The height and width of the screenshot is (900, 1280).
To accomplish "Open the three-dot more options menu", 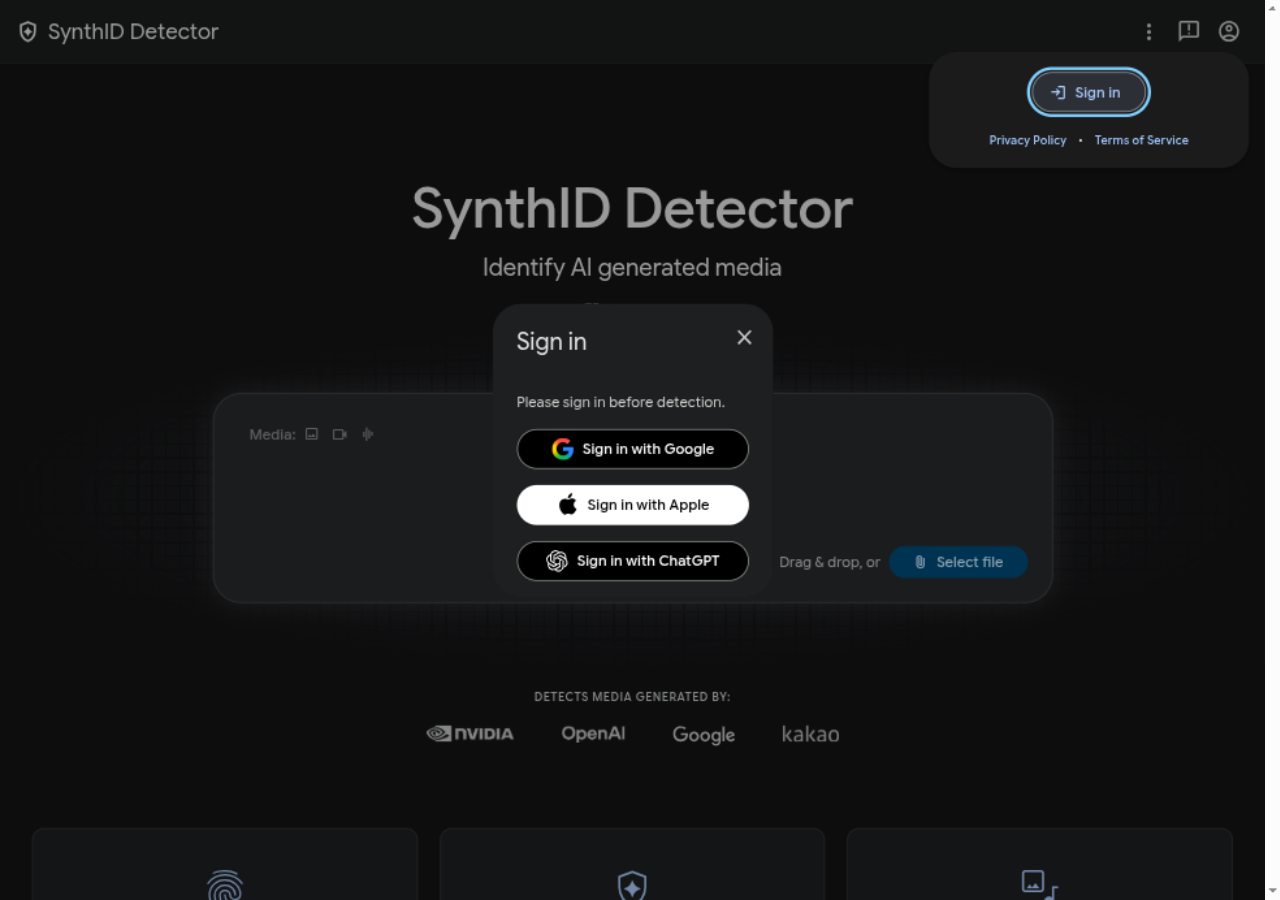I will click(x=1149, y=32).
